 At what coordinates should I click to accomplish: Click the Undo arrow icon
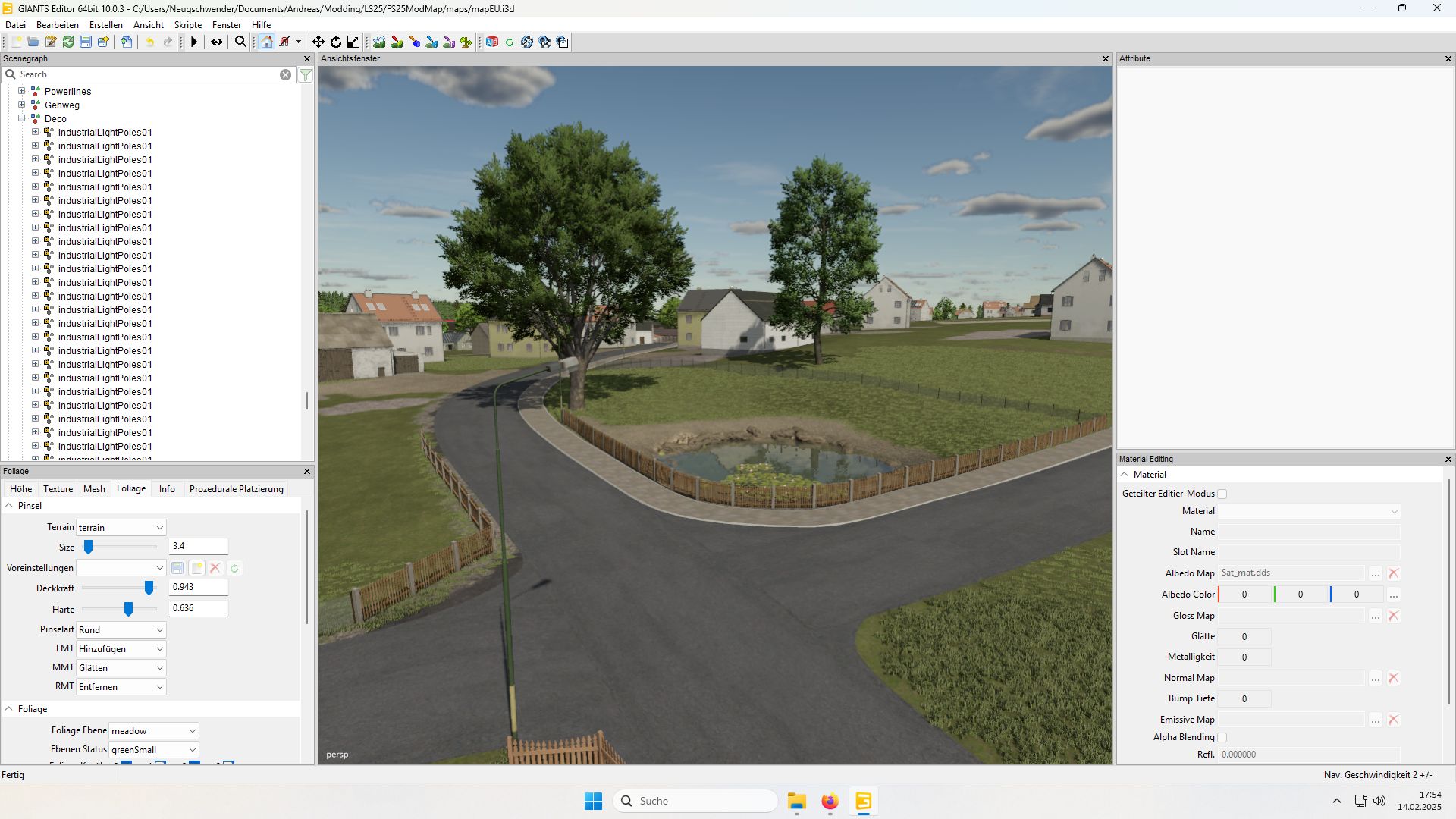click(150, 42)
